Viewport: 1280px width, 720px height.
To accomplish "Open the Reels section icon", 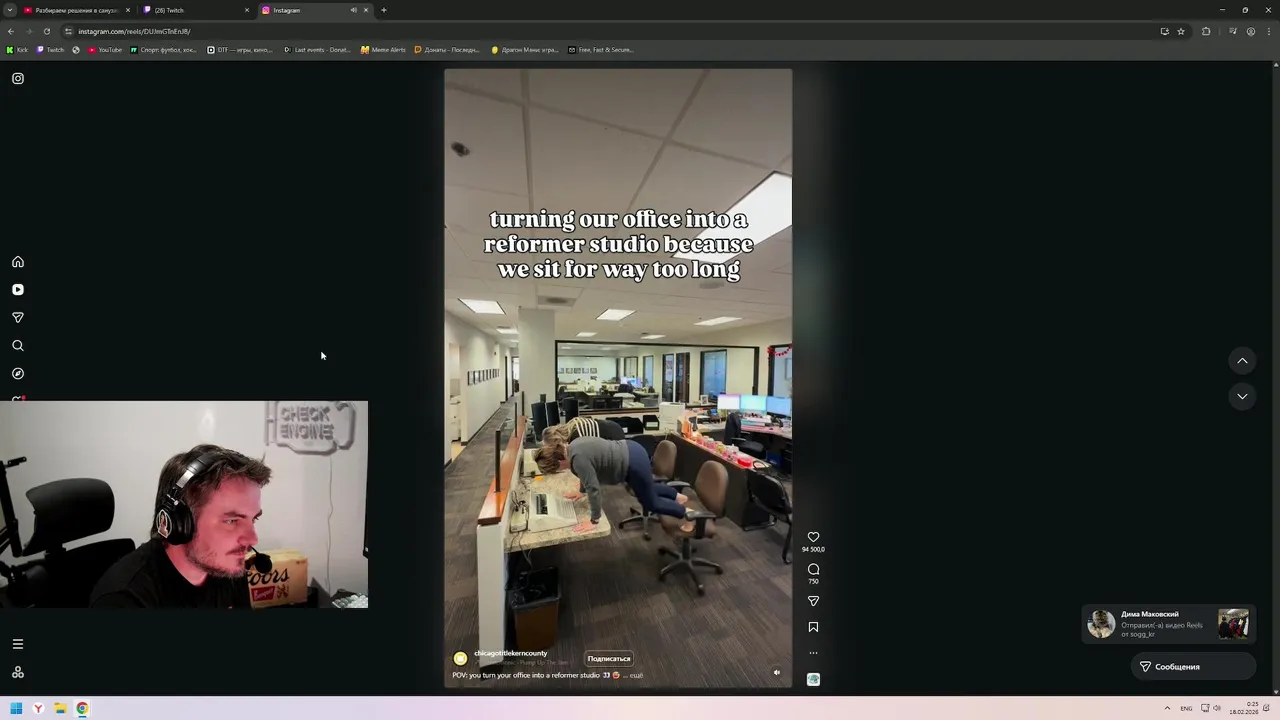I will 18,290.
